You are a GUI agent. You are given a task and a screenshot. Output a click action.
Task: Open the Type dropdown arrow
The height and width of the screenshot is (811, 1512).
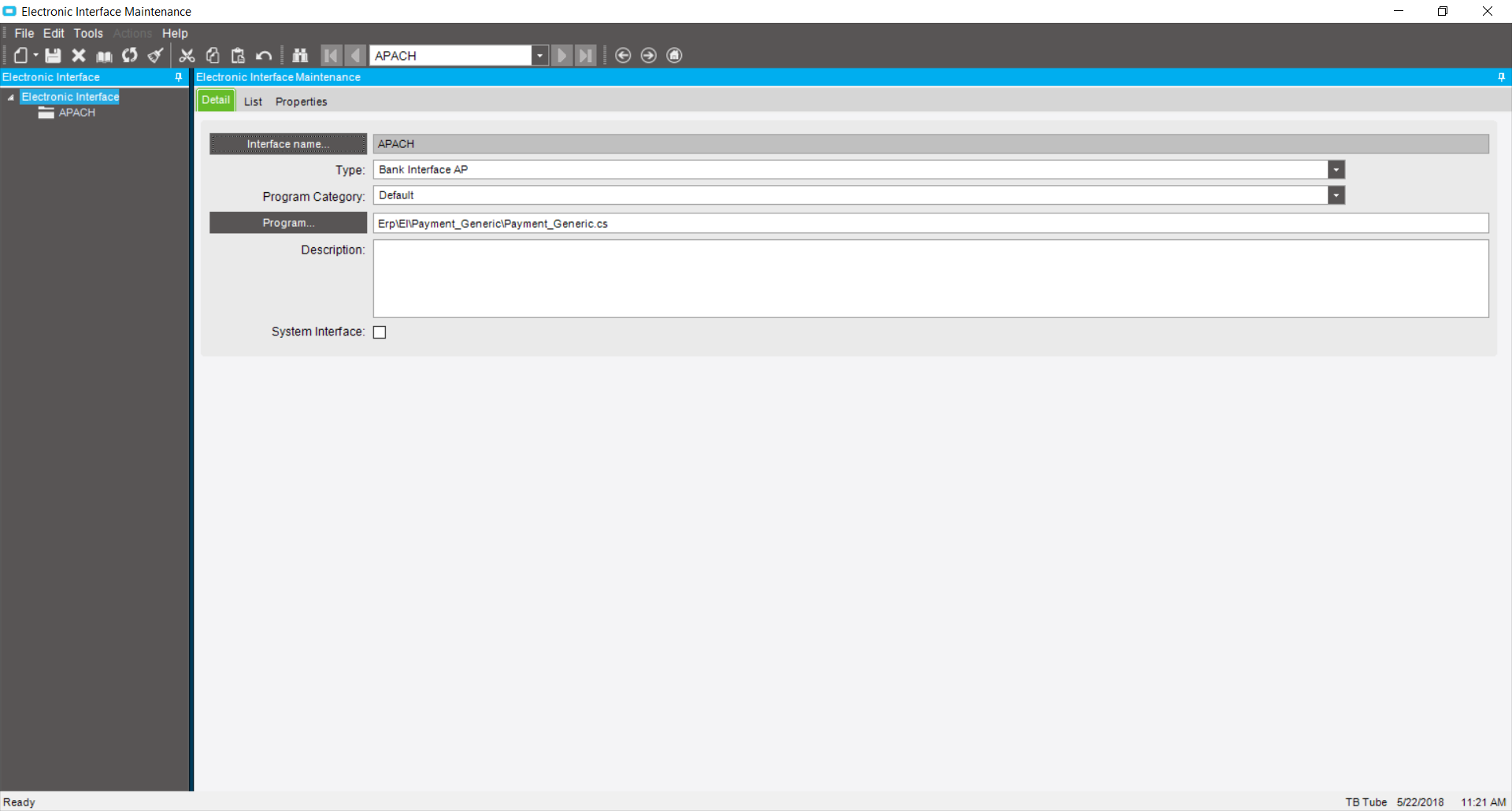click(x=1336, y=170)
